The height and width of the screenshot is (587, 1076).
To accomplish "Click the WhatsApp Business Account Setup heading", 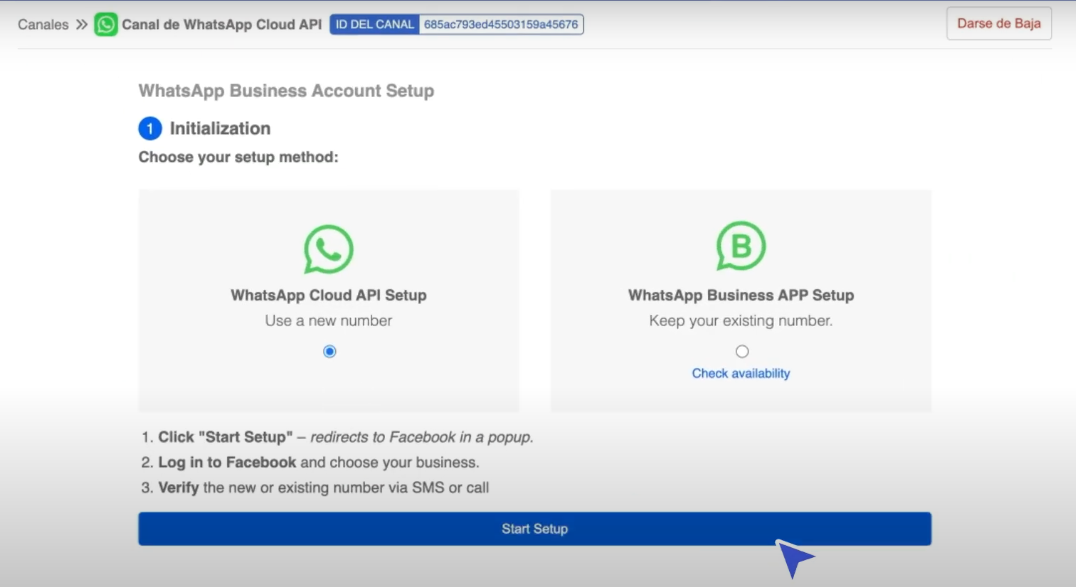I will [286, 91].
